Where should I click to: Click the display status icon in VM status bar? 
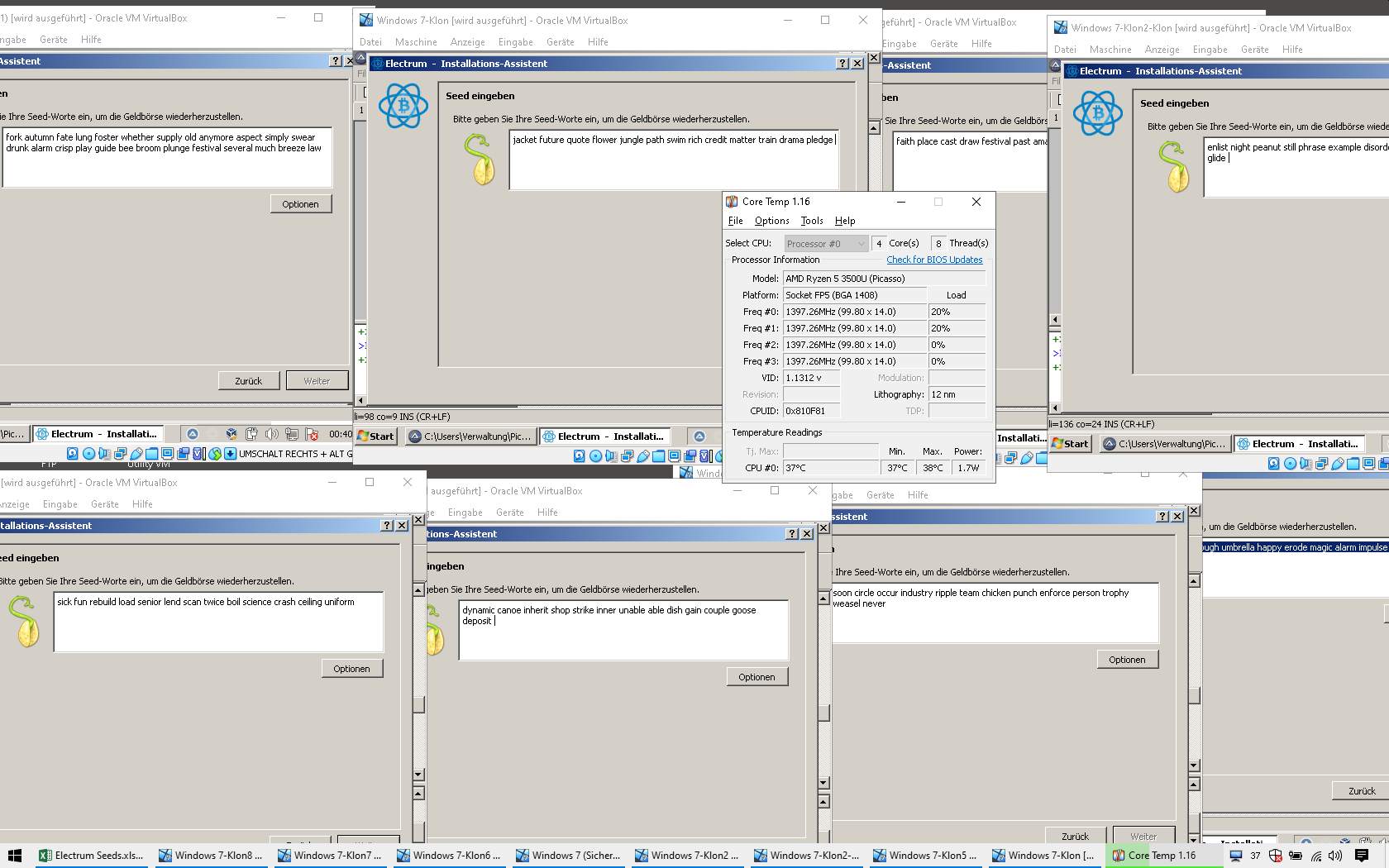tap(674, 455)
